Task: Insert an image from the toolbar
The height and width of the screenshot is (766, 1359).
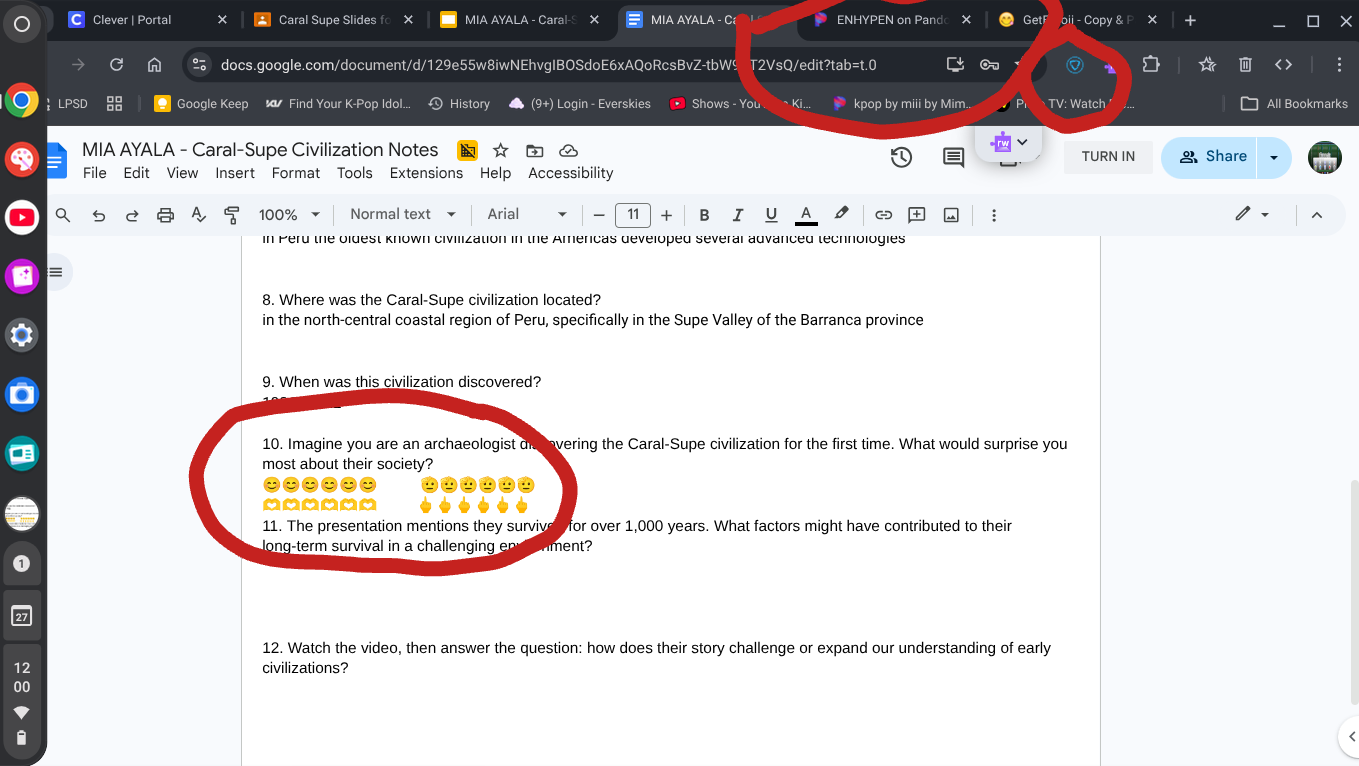Action: [951, 215]
